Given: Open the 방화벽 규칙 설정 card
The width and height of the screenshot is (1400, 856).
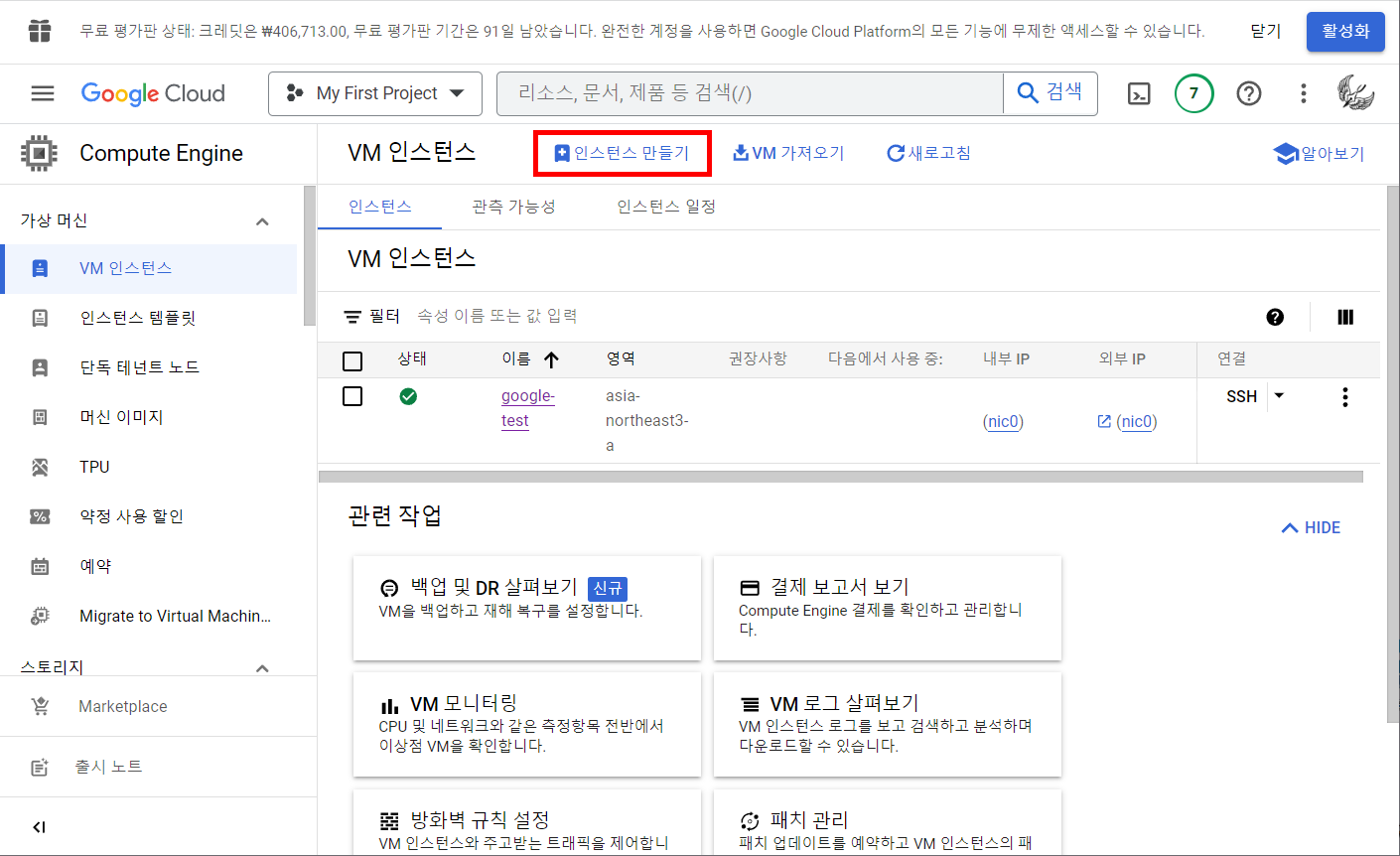Looking at the screenshot, I should pos(527,823).
